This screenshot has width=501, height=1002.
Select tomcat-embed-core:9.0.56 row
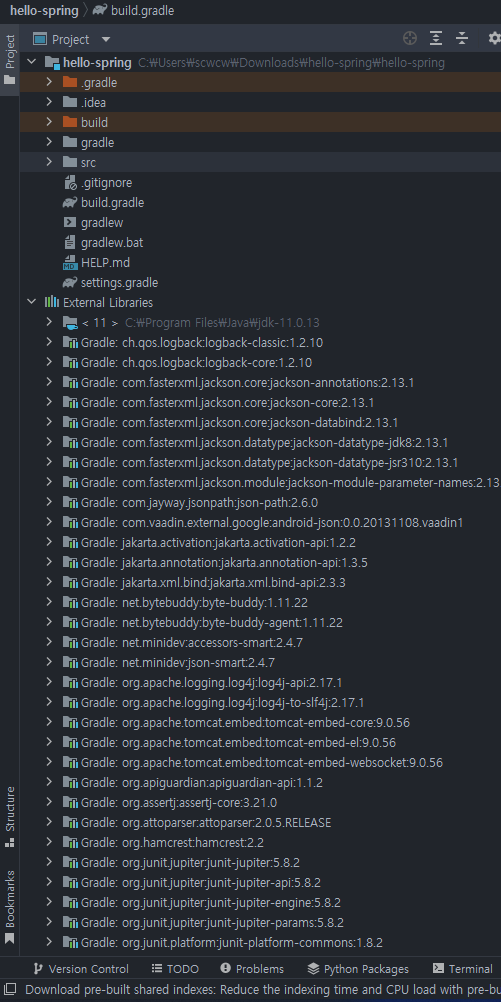tap(260, 722)
